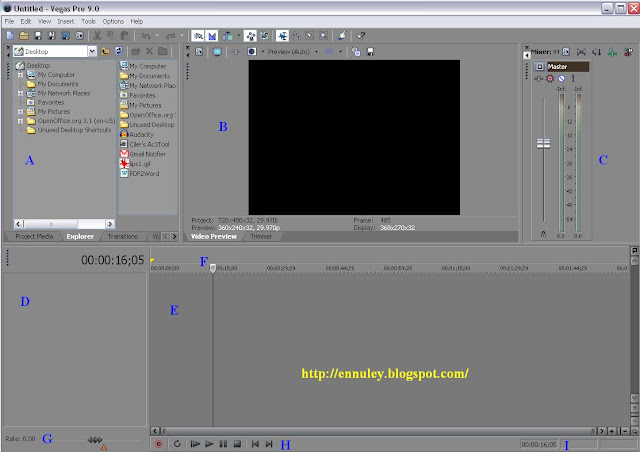Click the Video Preview tab
The width and height of the screenshot is (640, 452).
point(213,236)
